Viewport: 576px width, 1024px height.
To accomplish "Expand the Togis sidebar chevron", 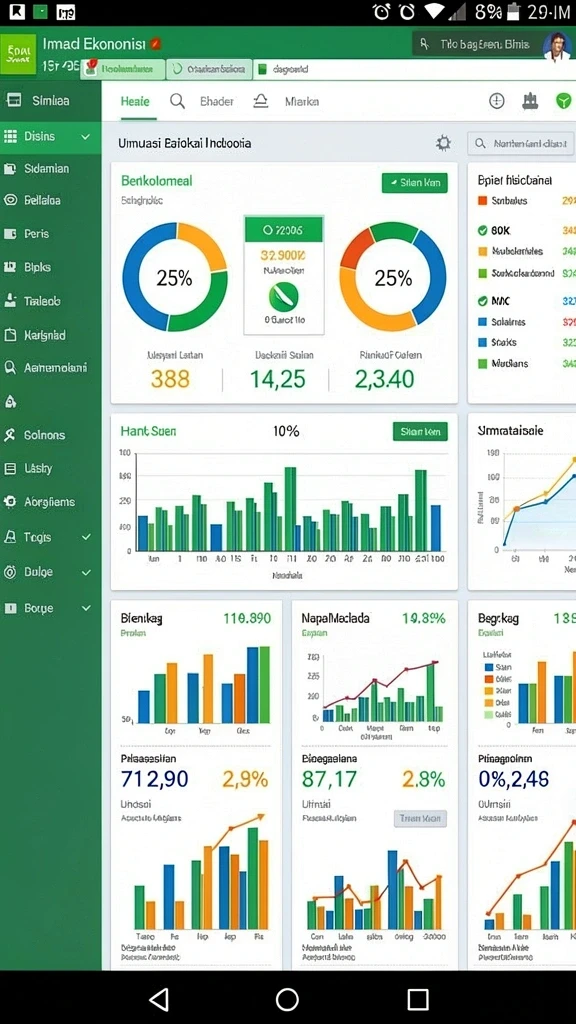I will point(86,537).
